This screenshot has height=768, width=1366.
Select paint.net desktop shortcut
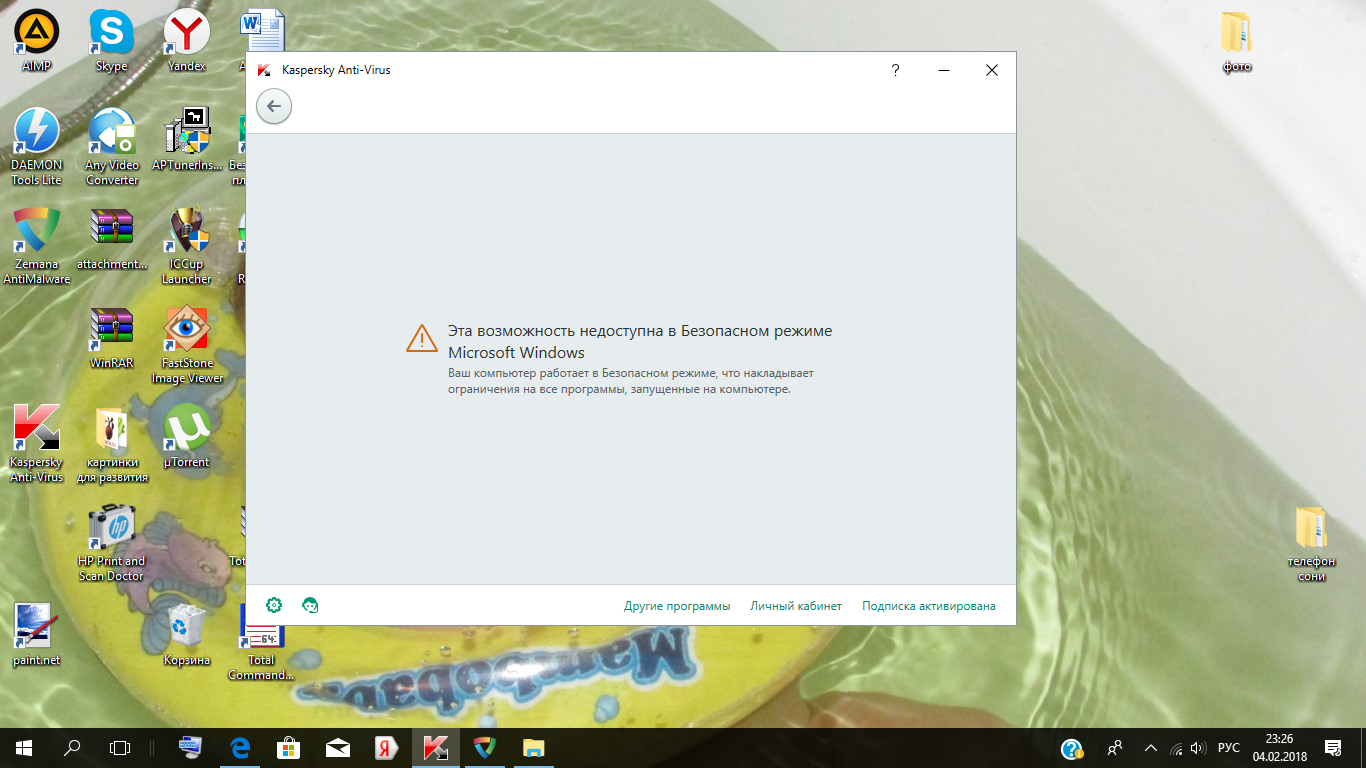click(36, 634)
